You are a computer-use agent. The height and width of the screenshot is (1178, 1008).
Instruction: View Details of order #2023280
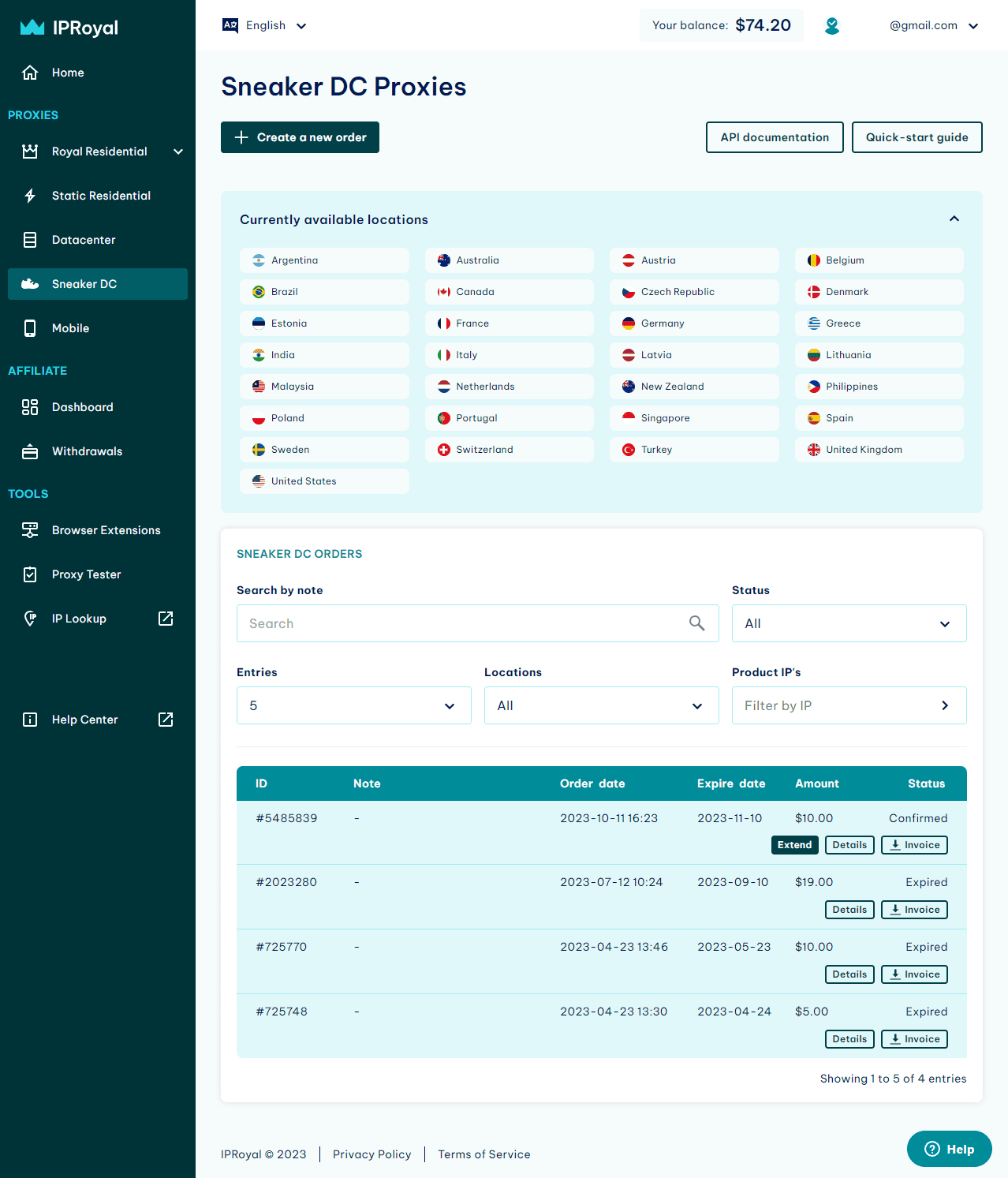coord(849,910)
